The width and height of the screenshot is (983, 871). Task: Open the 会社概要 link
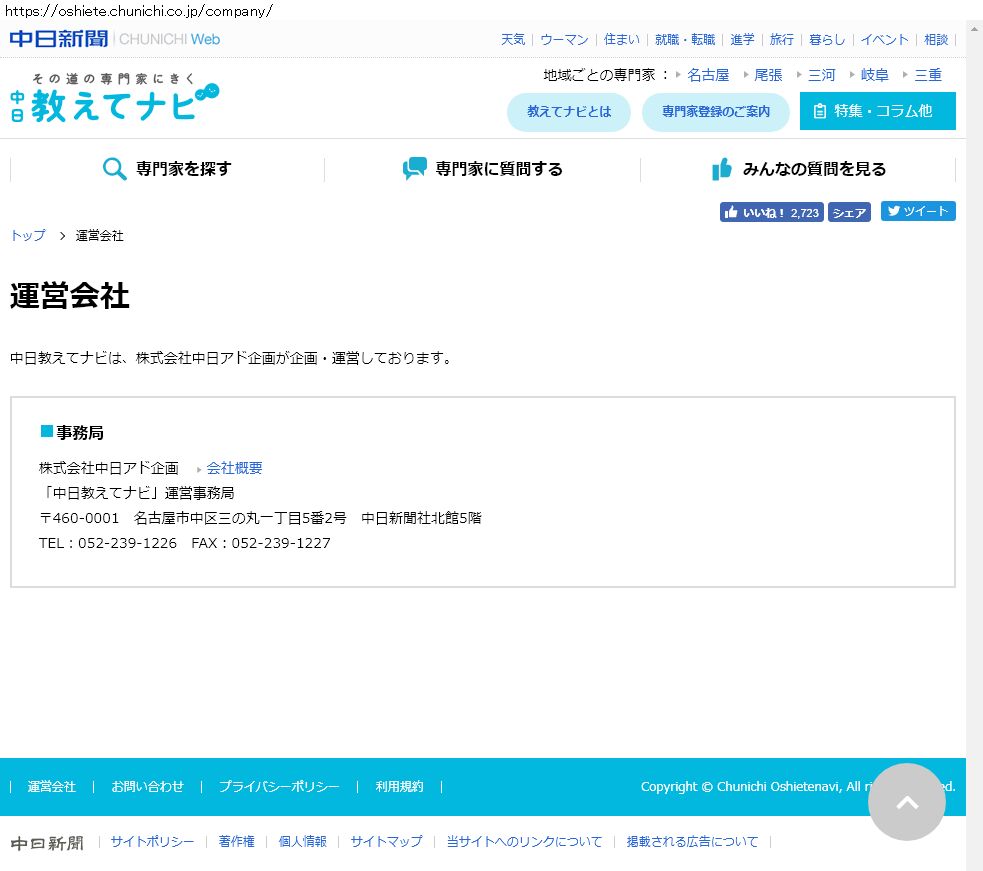[x=234, y=468]
